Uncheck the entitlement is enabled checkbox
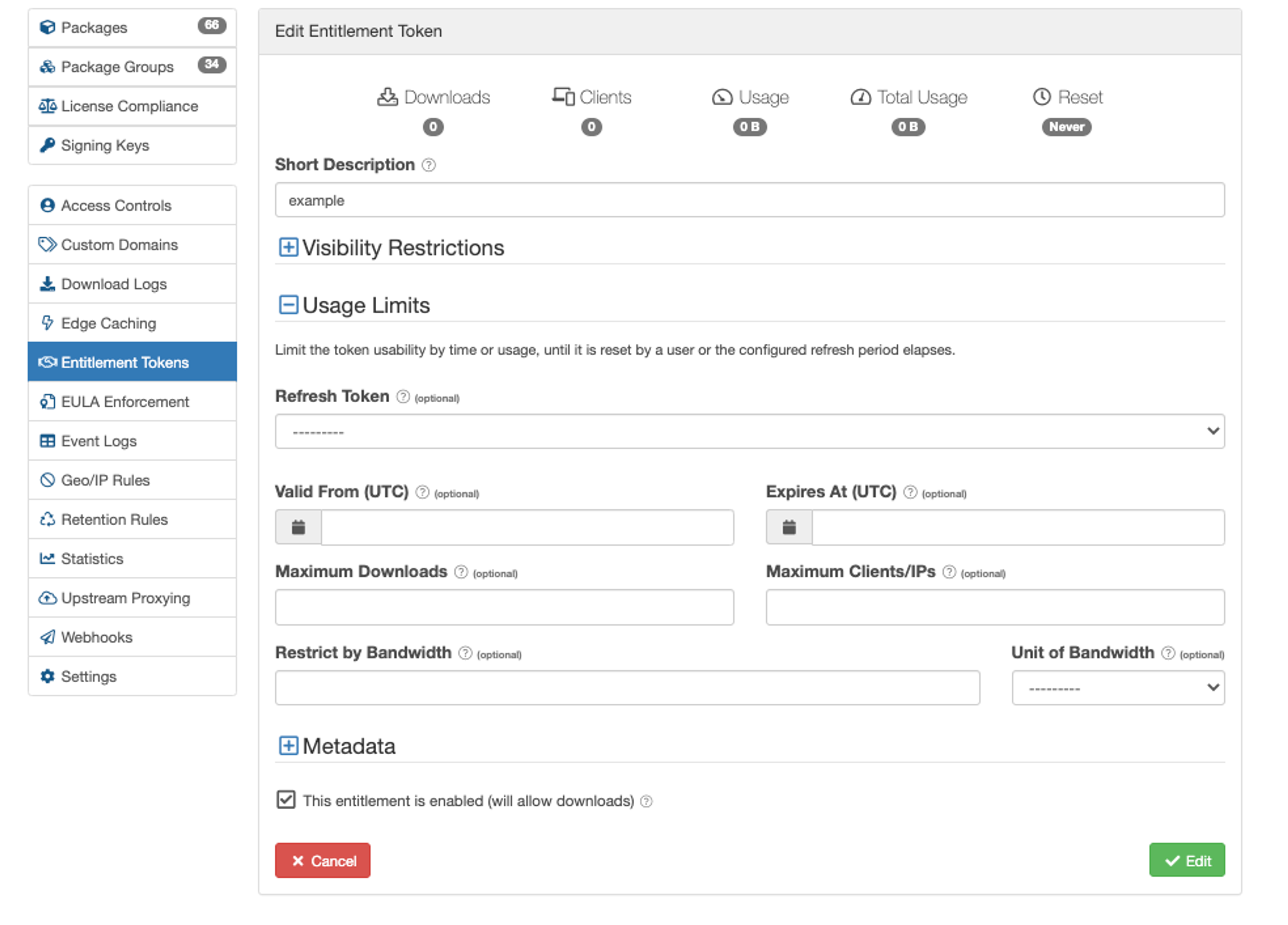 [x=286, y=800]
